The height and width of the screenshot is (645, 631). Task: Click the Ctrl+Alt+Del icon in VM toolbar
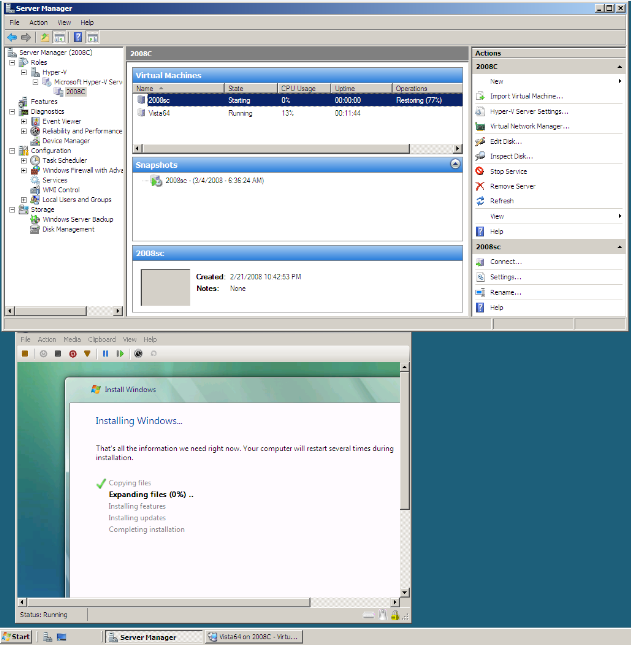(x=25, y=353)
